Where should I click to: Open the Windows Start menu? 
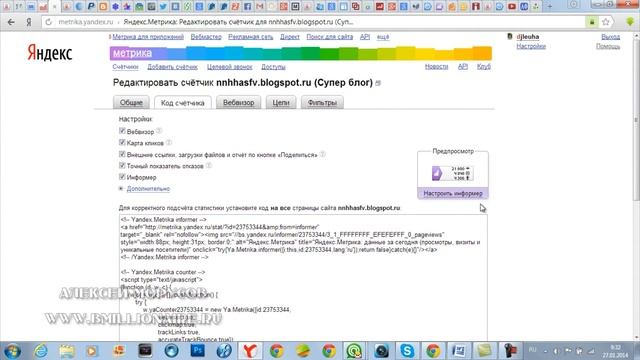click(x=12, y=351)
